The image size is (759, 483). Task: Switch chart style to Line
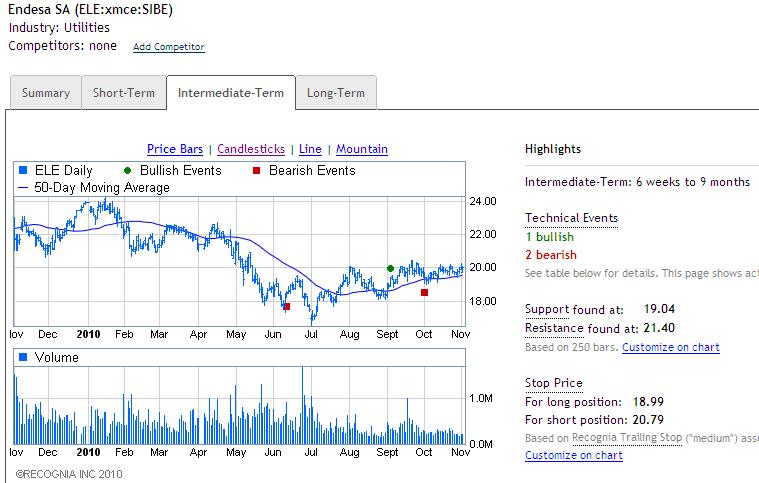310,149
